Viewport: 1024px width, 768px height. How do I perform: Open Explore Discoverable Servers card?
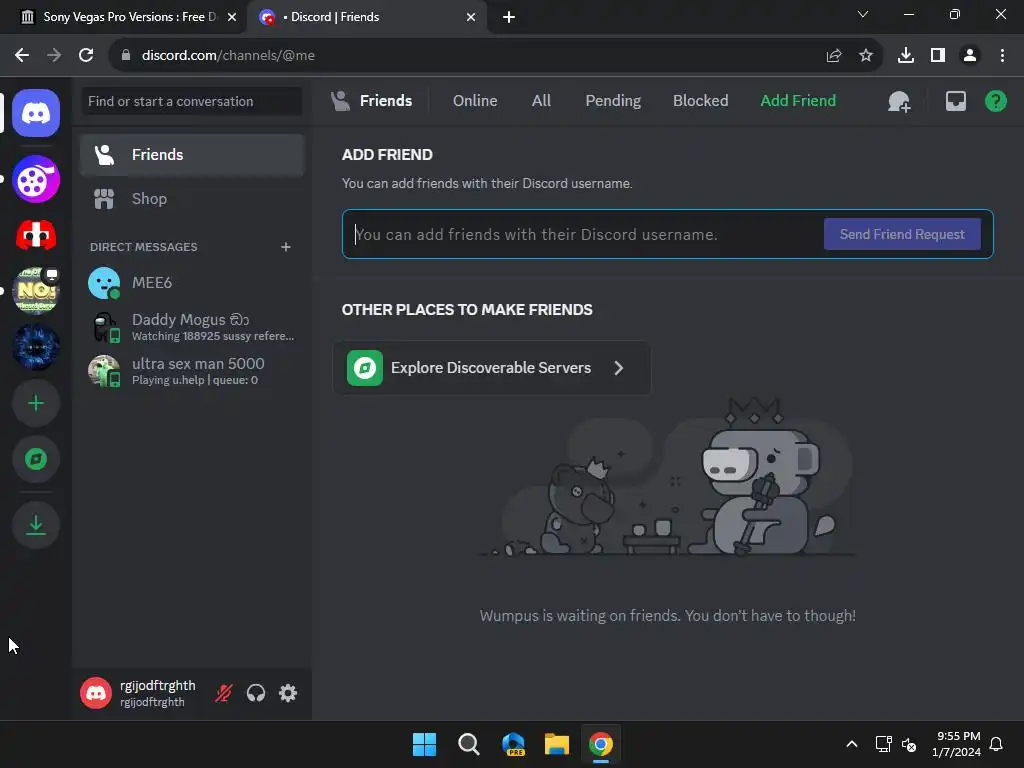(x=492, y=368)
